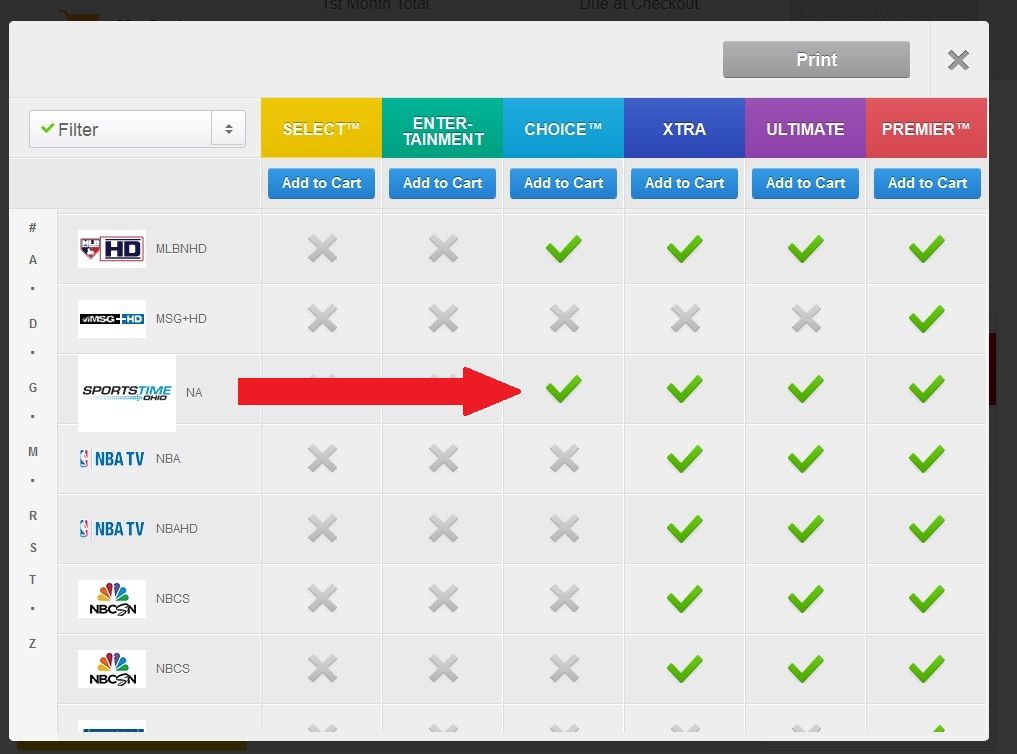Select the ULTIMATE package header
This screenshot has width=1017, height=754.
[x=805, y=128]
